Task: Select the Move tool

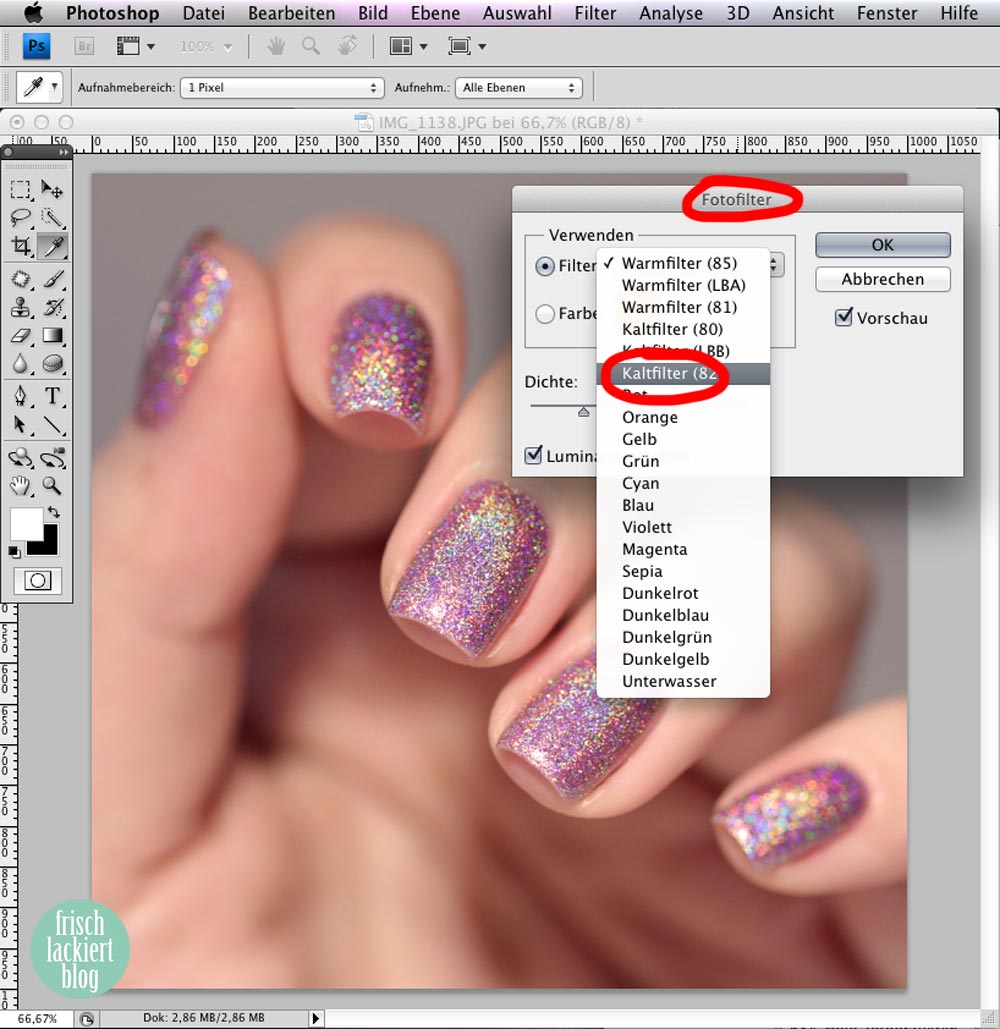Action: 52,190
